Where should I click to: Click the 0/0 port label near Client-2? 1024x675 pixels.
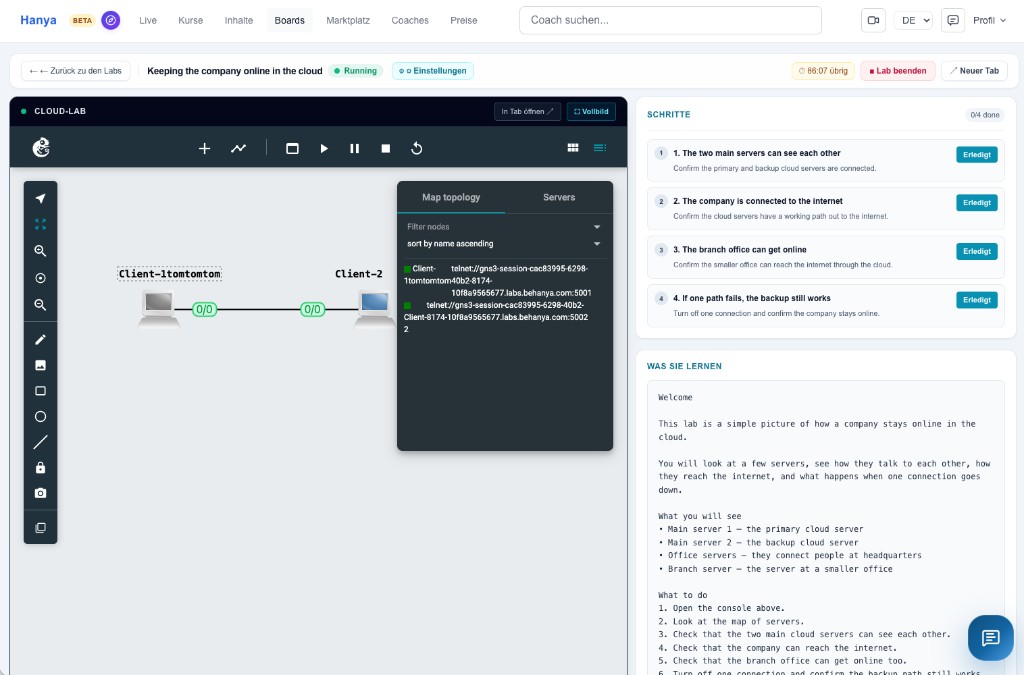coord(312,309)
